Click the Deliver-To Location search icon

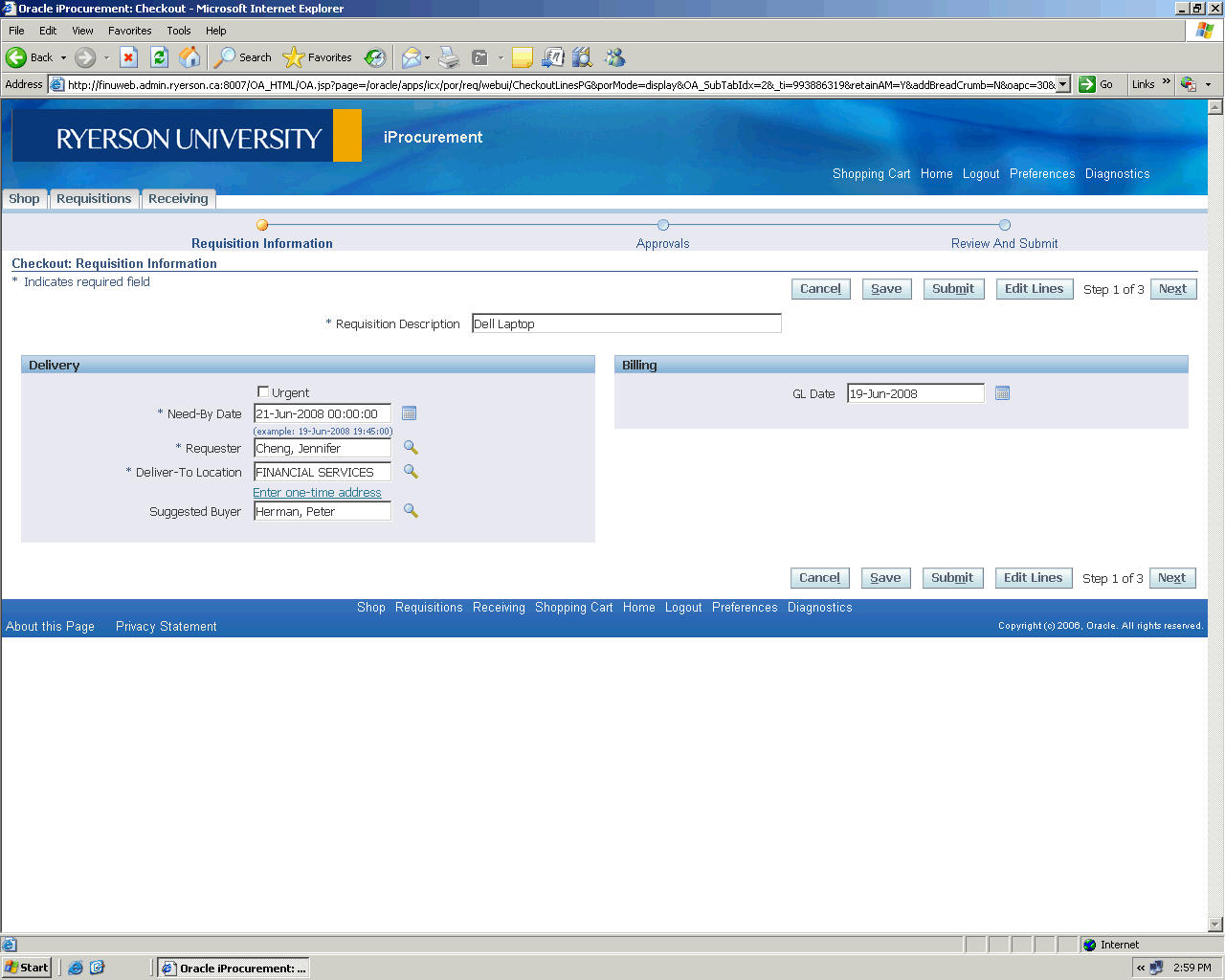[411, 472]
